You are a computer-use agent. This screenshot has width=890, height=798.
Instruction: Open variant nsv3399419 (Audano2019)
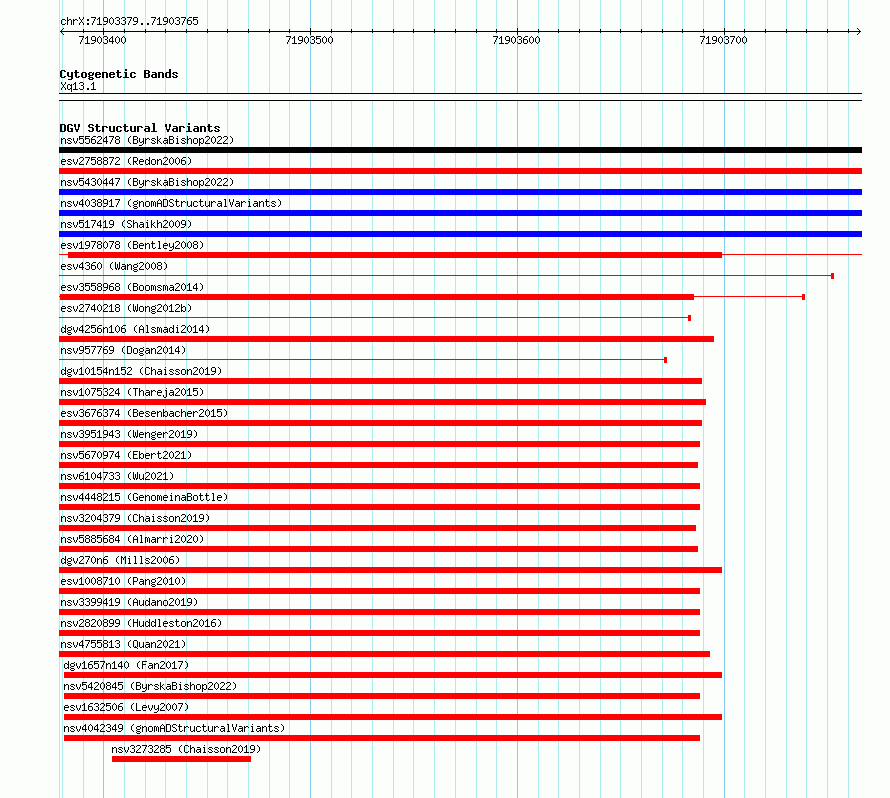(x=129, y=602)
